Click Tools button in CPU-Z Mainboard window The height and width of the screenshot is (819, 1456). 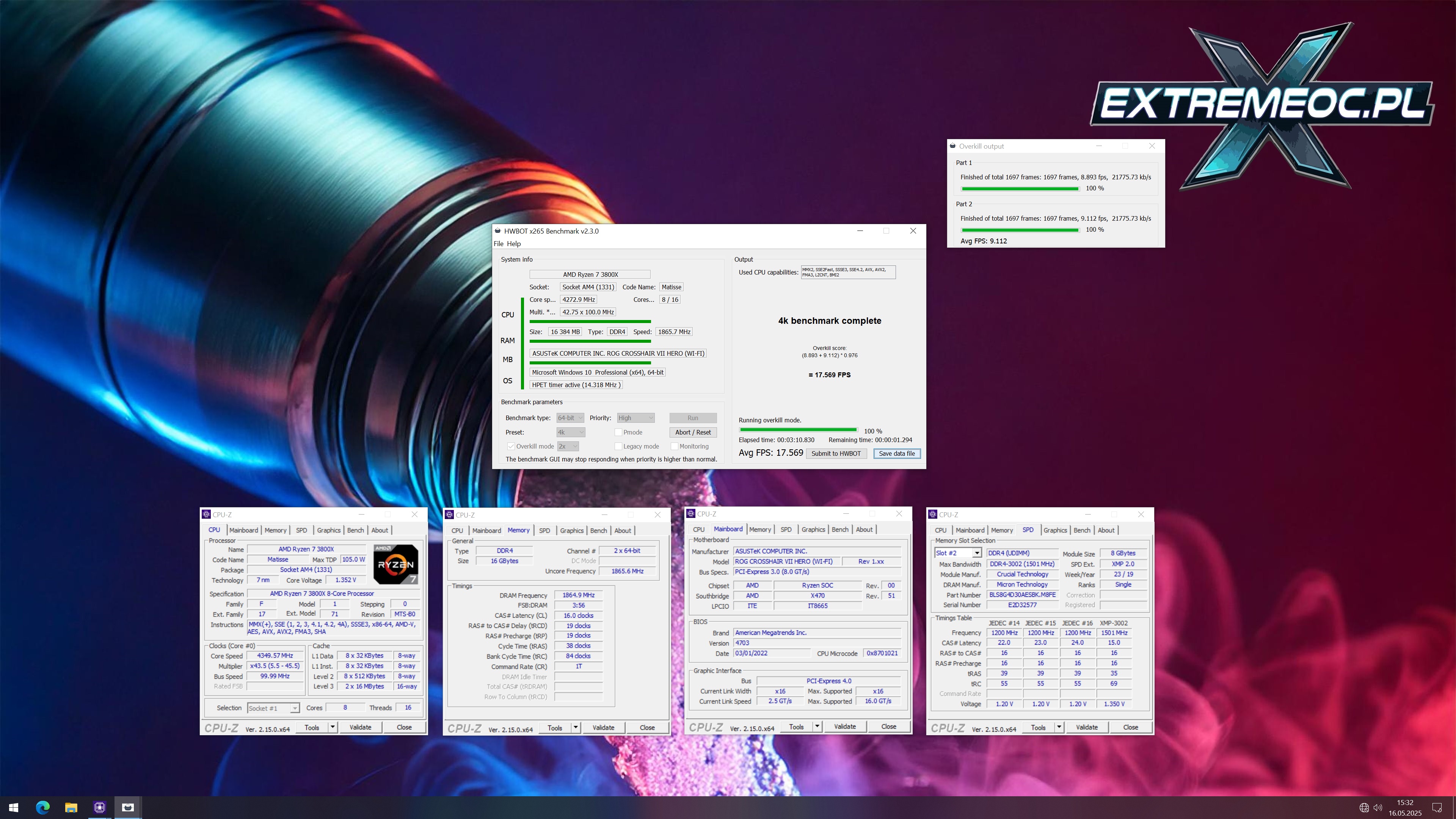tap(796, 726)
